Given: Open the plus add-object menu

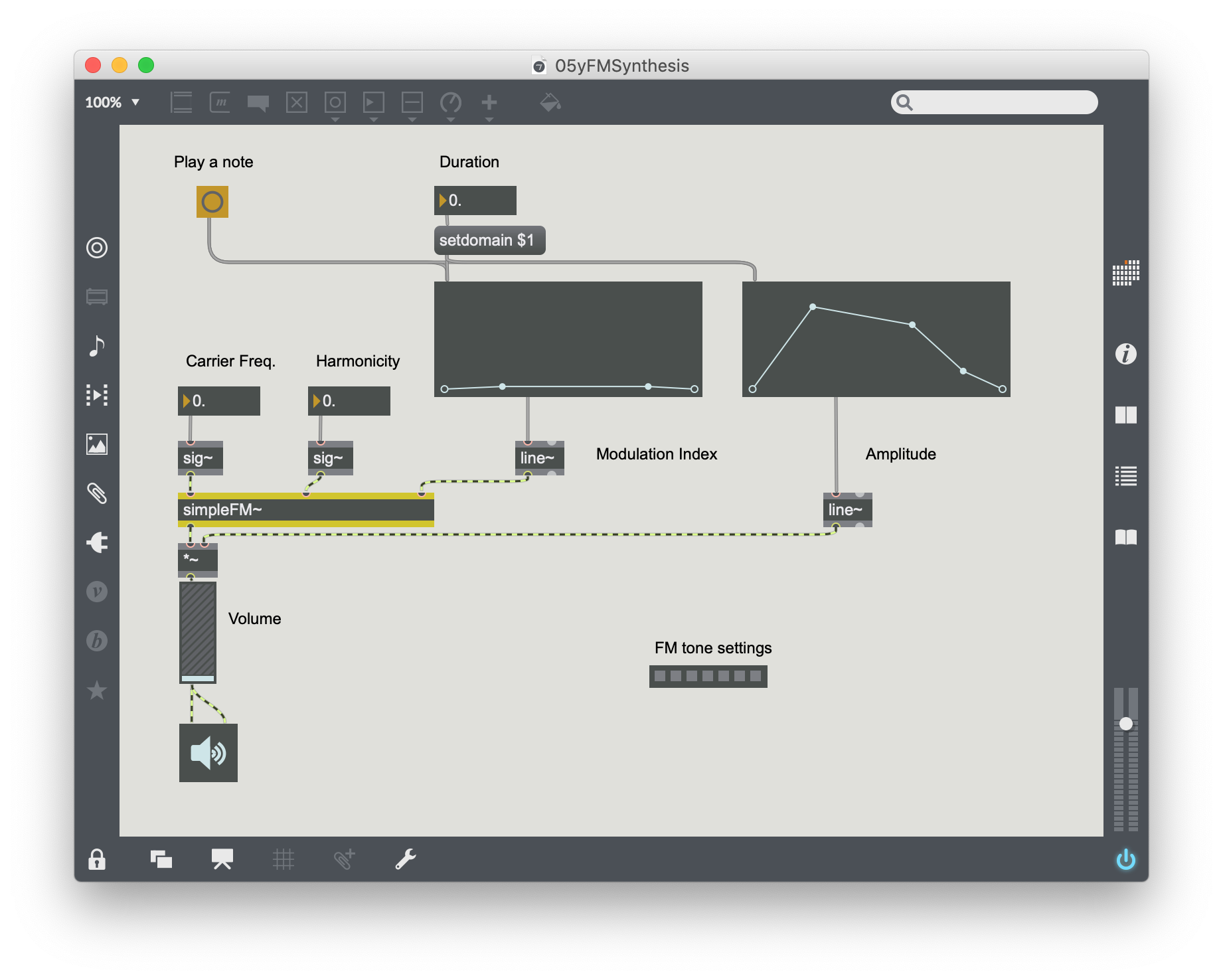Looking at the screenshot, I should click(x=489, y=102).
